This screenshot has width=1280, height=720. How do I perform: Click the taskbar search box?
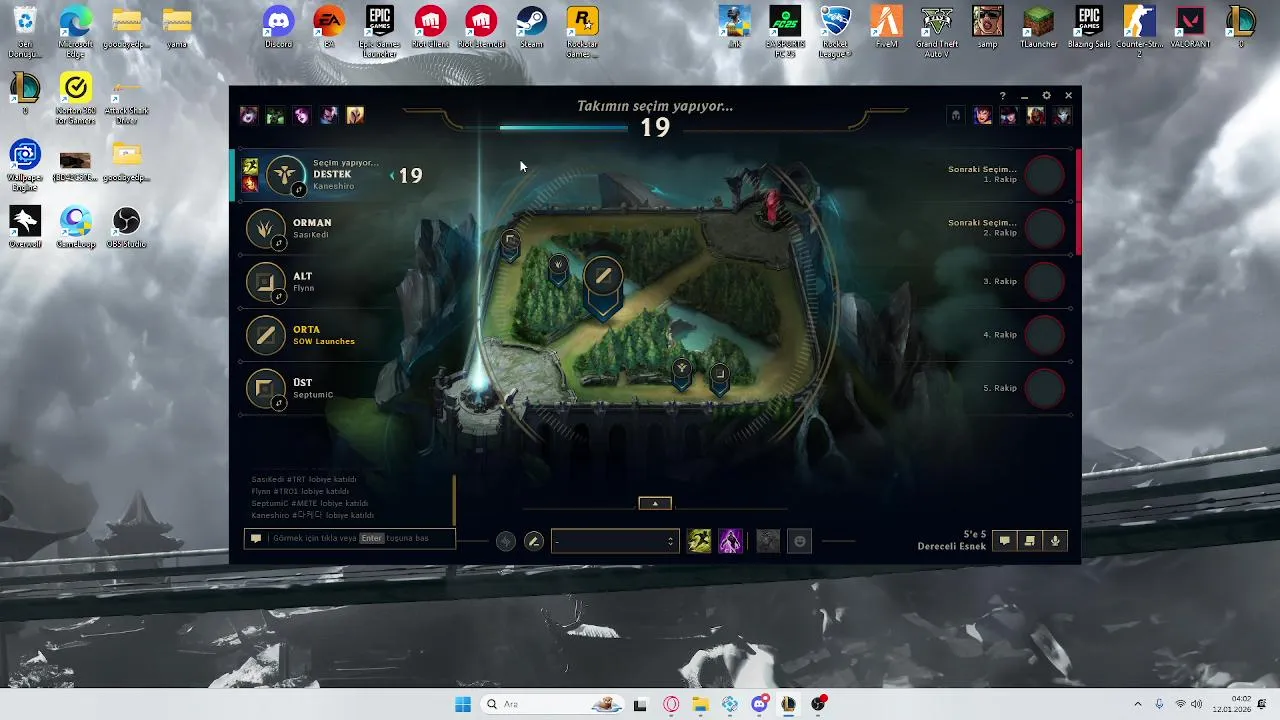[x=552, y=704]
